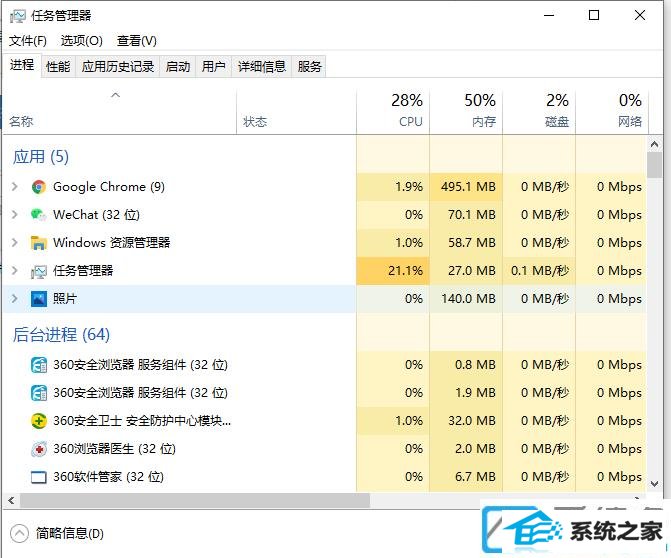Click the Windows 资源管理器 folder icon
The width and height of the screenshot is (671, 558).
(x=39, y=243)
